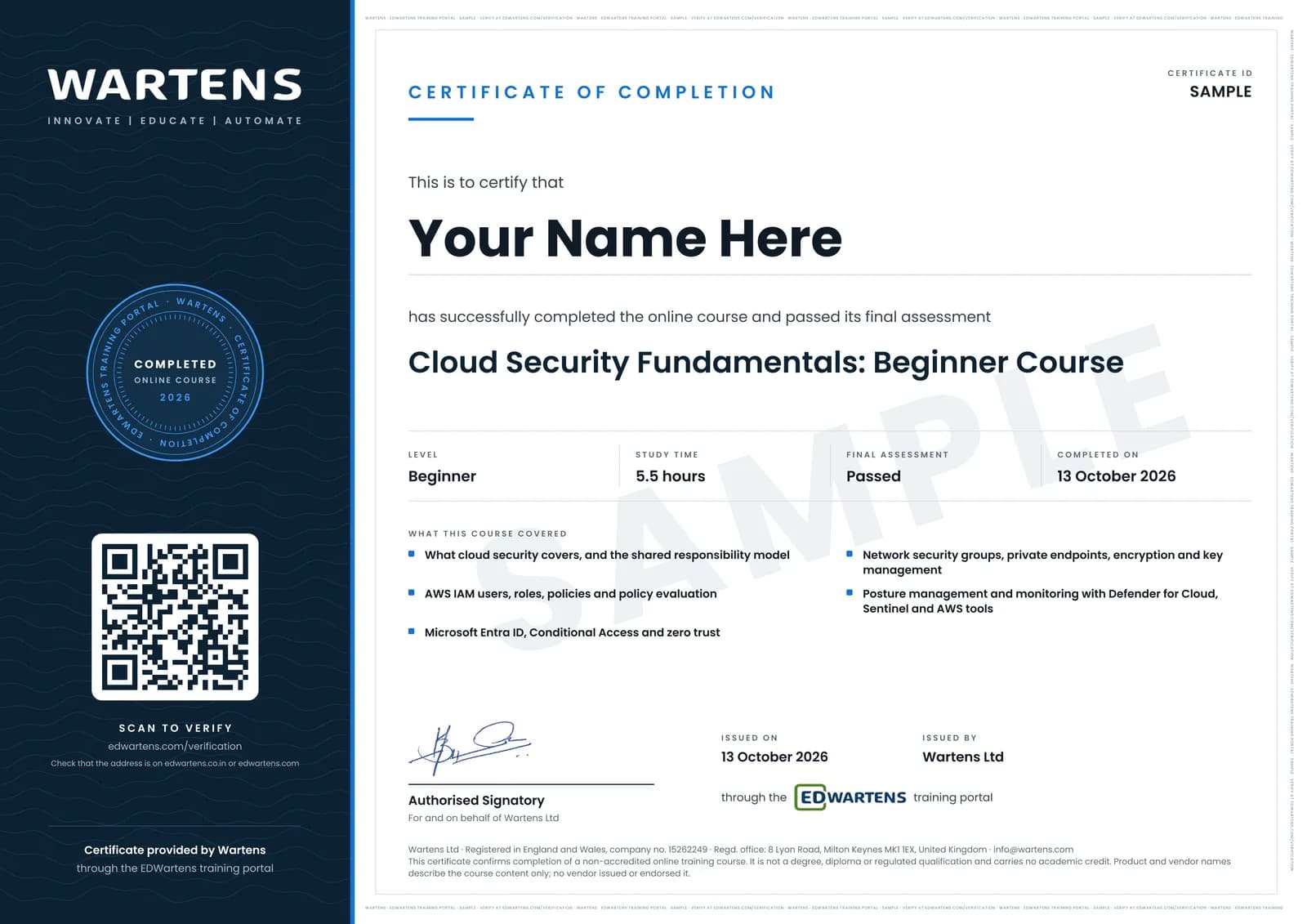Click the Certificate of Completion heading

click(591, 92)
